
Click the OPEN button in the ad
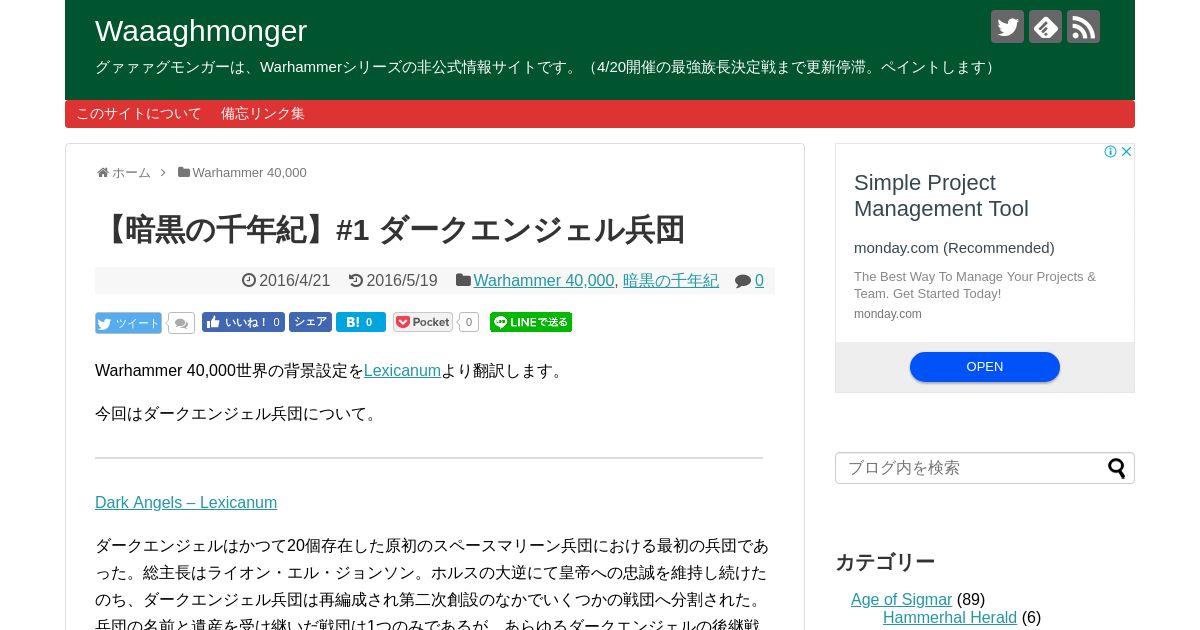985,367
